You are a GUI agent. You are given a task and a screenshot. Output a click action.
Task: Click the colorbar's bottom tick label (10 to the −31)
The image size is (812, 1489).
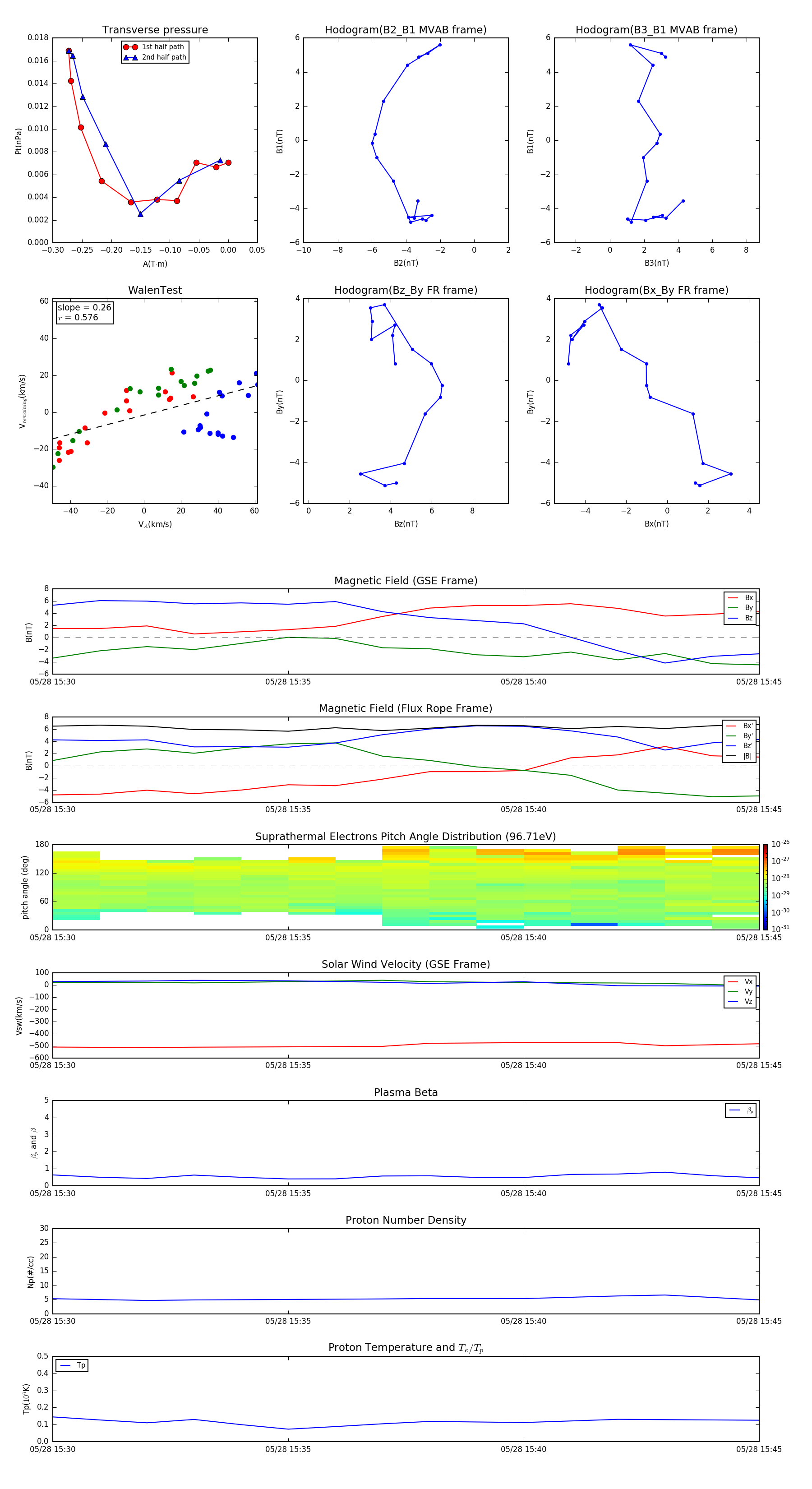(x=780, y=929)
